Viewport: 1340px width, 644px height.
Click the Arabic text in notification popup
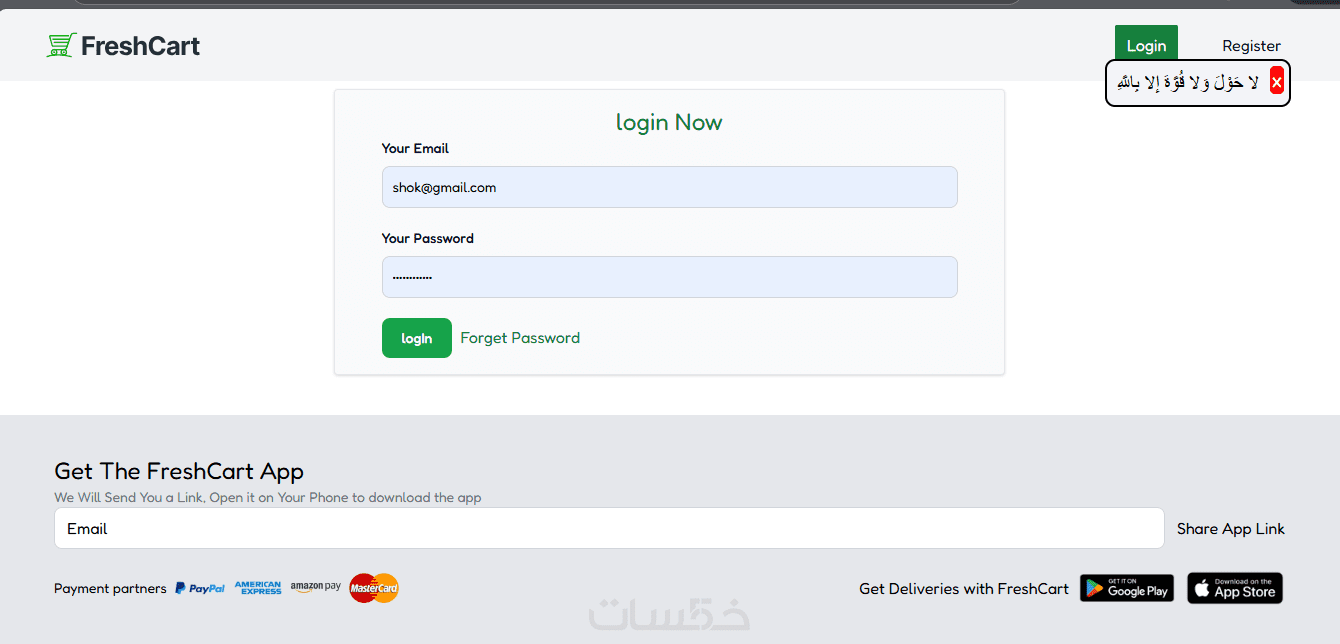1188,82
